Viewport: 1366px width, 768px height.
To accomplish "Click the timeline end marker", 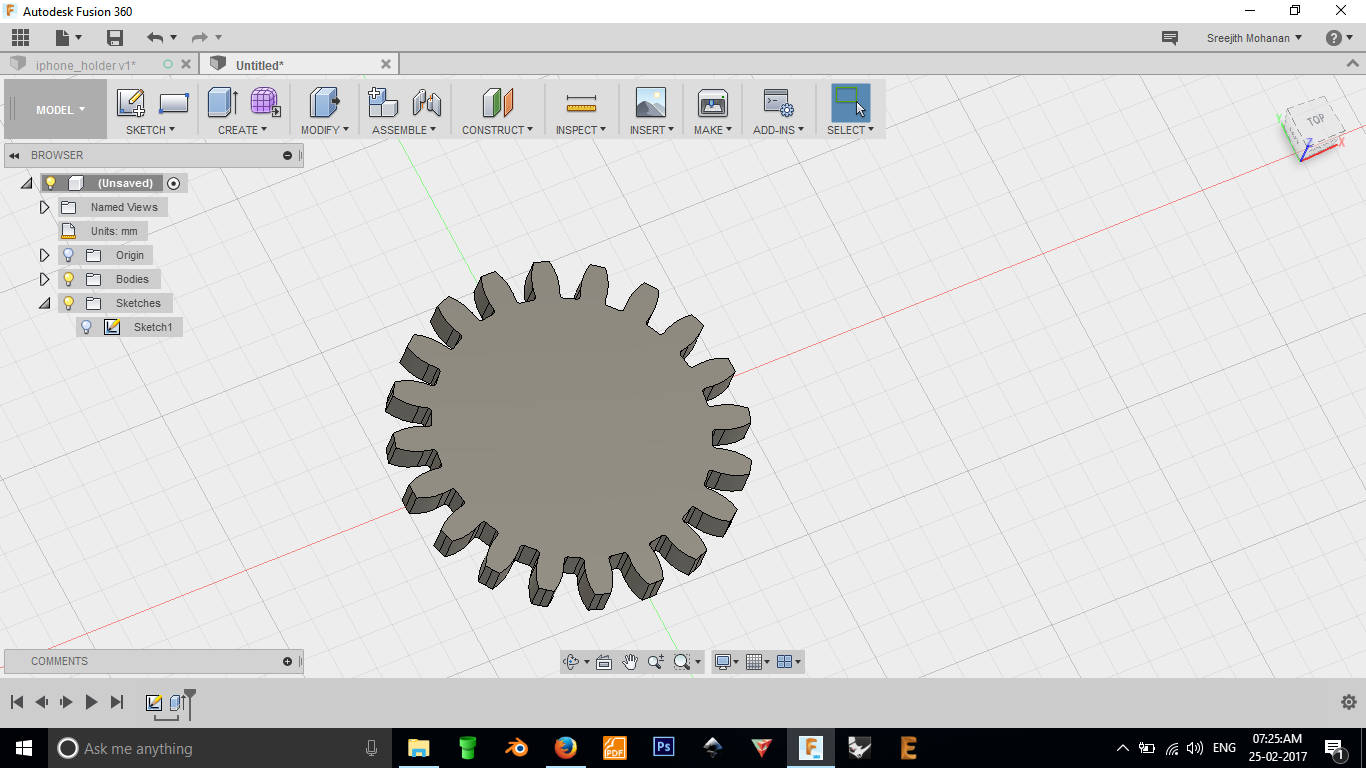I will coord(190,702).
